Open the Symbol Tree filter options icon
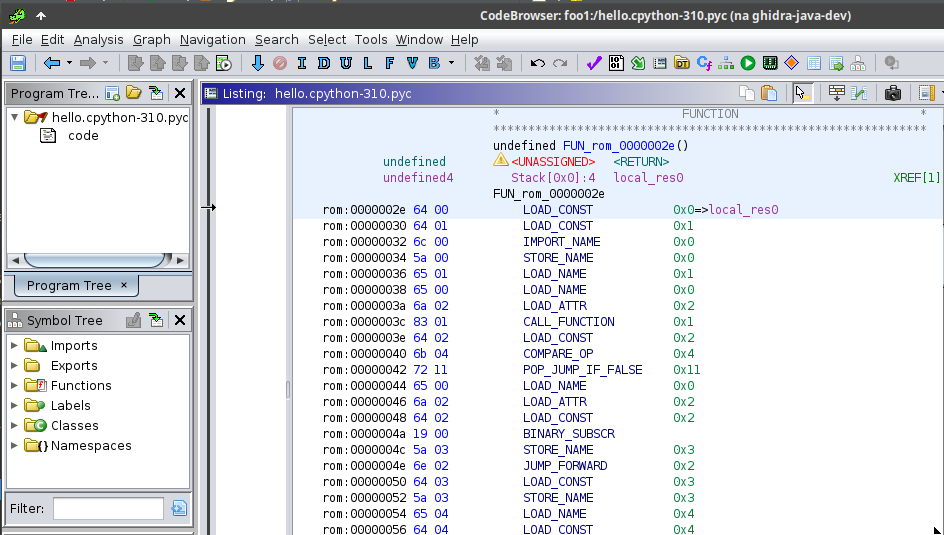Image resolution: width=944 pixels, height=535 pixels. (x=179, y=509)
